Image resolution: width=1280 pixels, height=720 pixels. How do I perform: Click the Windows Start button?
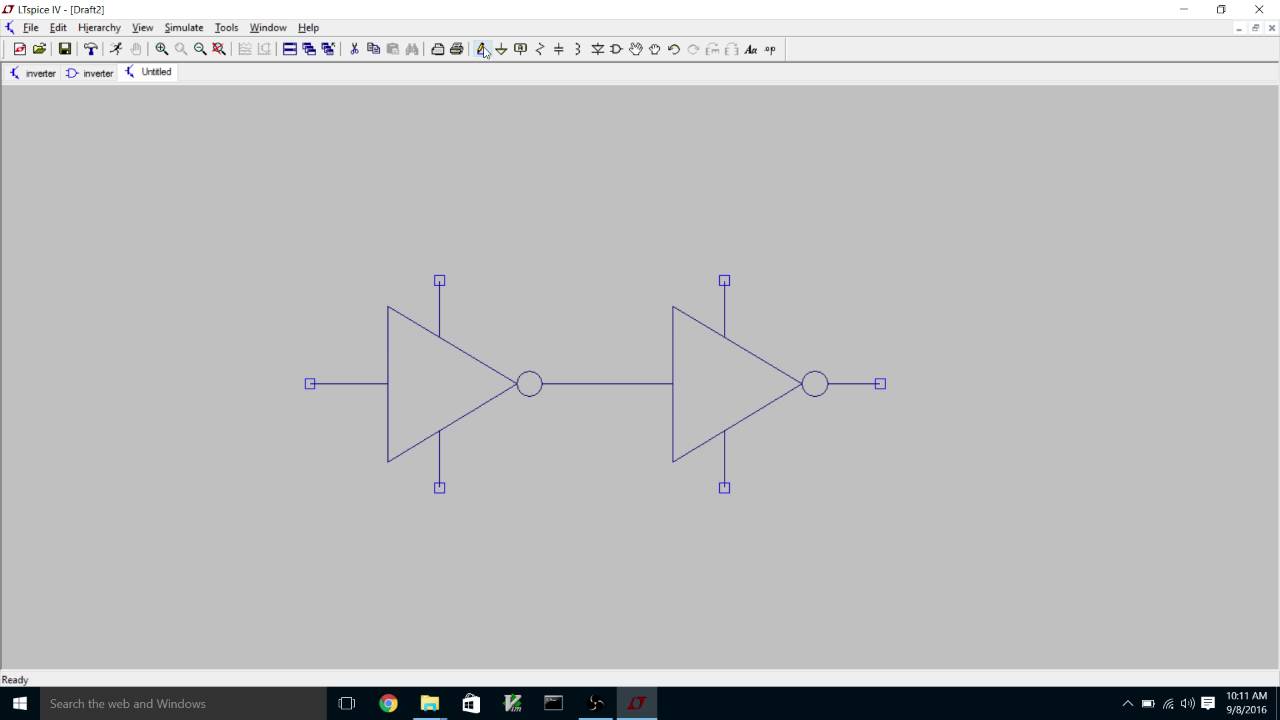pyautogui.click(x=19, y=704)
